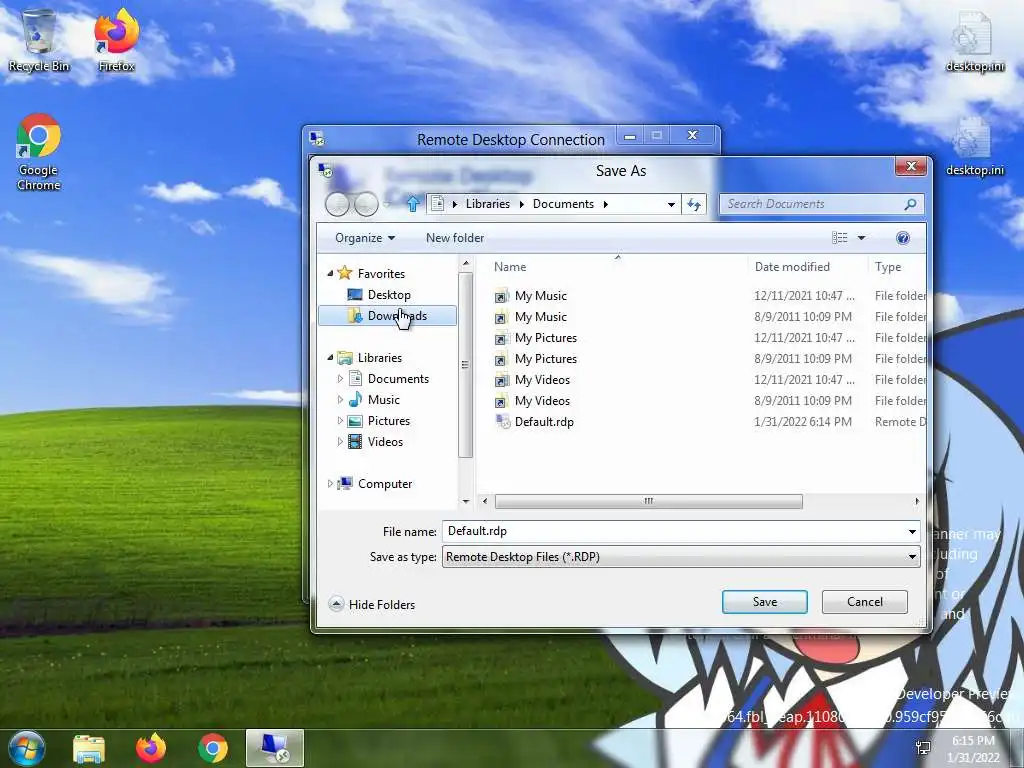Collapse the Favorites group
Viewport: 1024px width, 768px height.
(x=330, y=273)
